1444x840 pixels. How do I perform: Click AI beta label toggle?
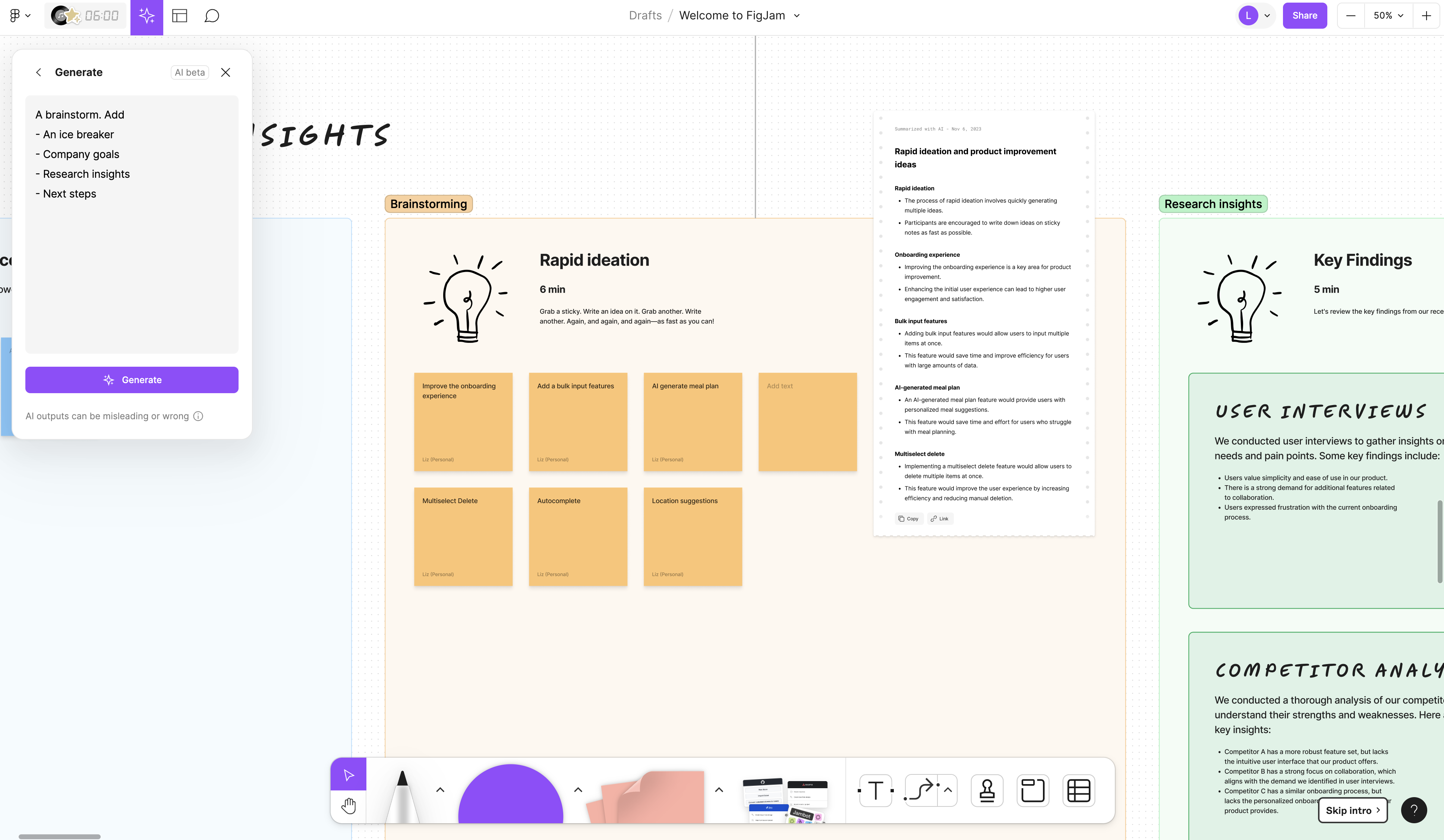pos(189,72)
